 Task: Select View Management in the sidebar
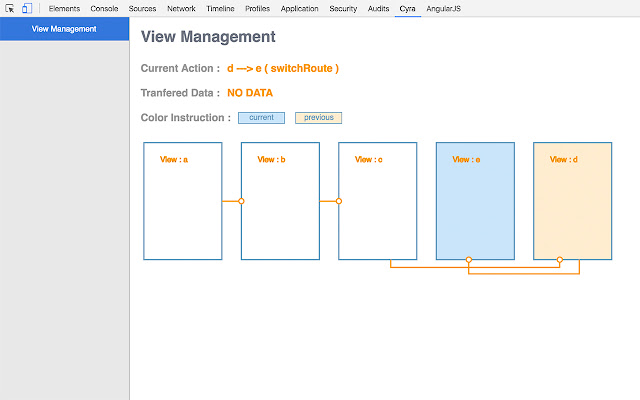click(x=64, y=29)
